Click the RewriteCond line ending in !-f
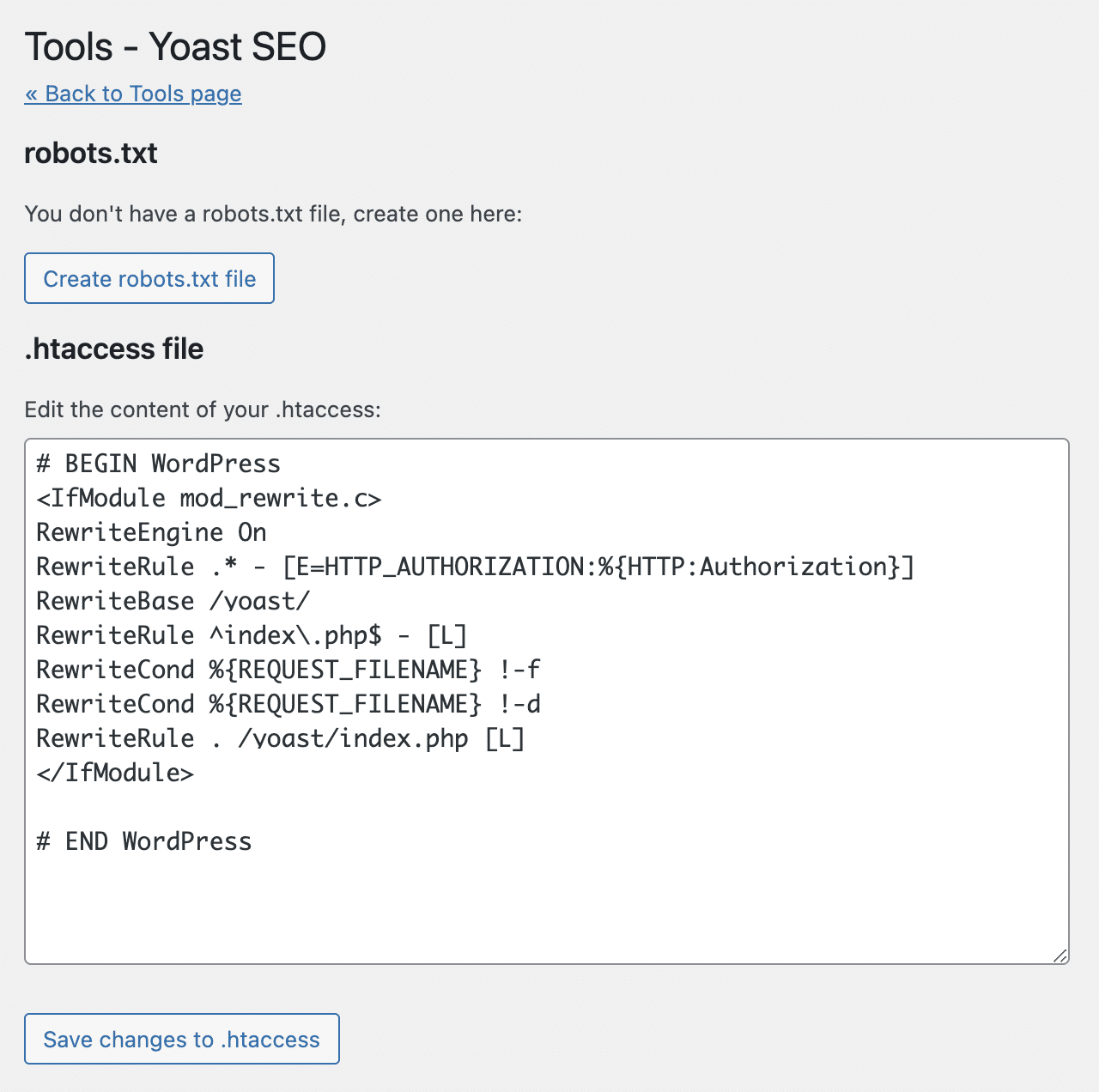Image resolution: width=1099 pixels, height=1092 pixels. click(288, 670)
